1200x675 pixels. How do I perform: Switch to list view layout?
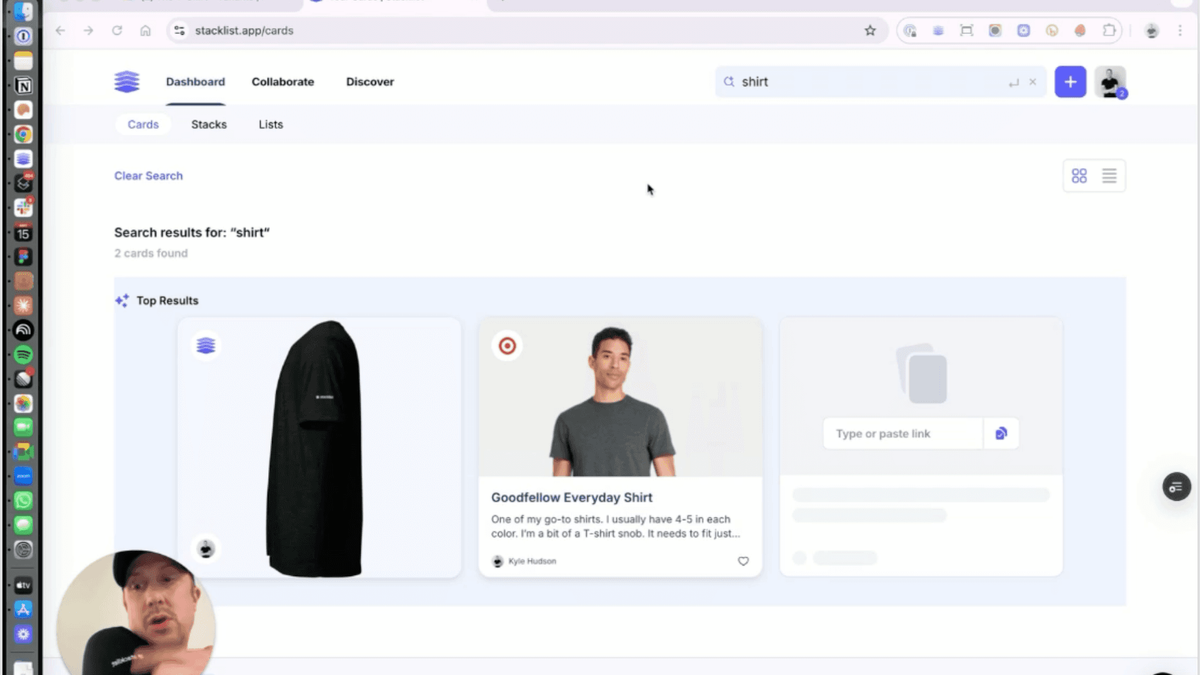(1109, 176)
